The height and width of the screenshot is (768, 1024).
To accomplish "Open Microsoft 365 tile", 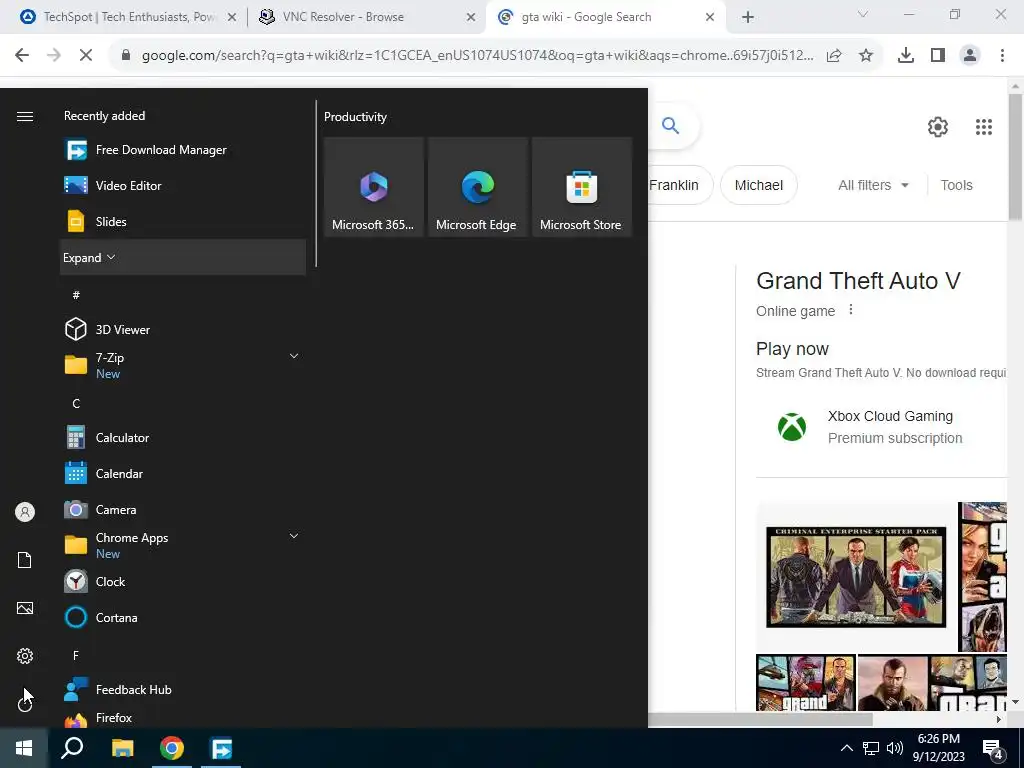I will [x=374, y=187].
